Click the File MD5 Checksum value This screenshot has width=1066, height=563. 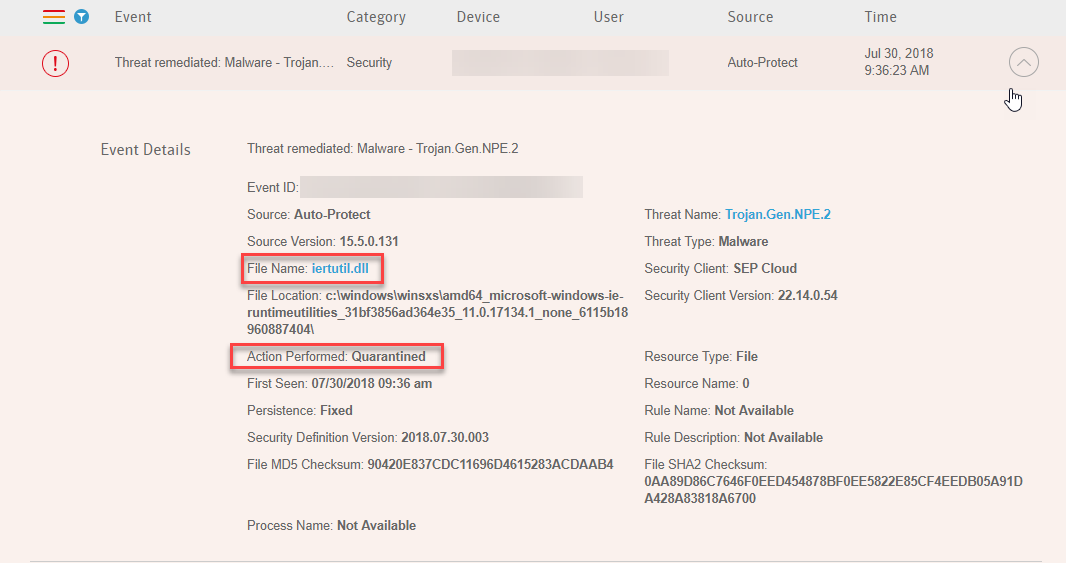490,464
